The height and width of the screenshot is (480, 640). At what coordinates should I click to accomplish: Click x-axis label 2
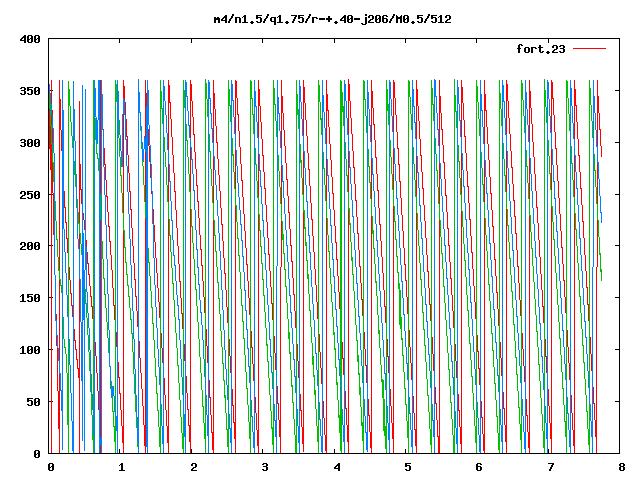pyautogui.click(x=193, y=467)
